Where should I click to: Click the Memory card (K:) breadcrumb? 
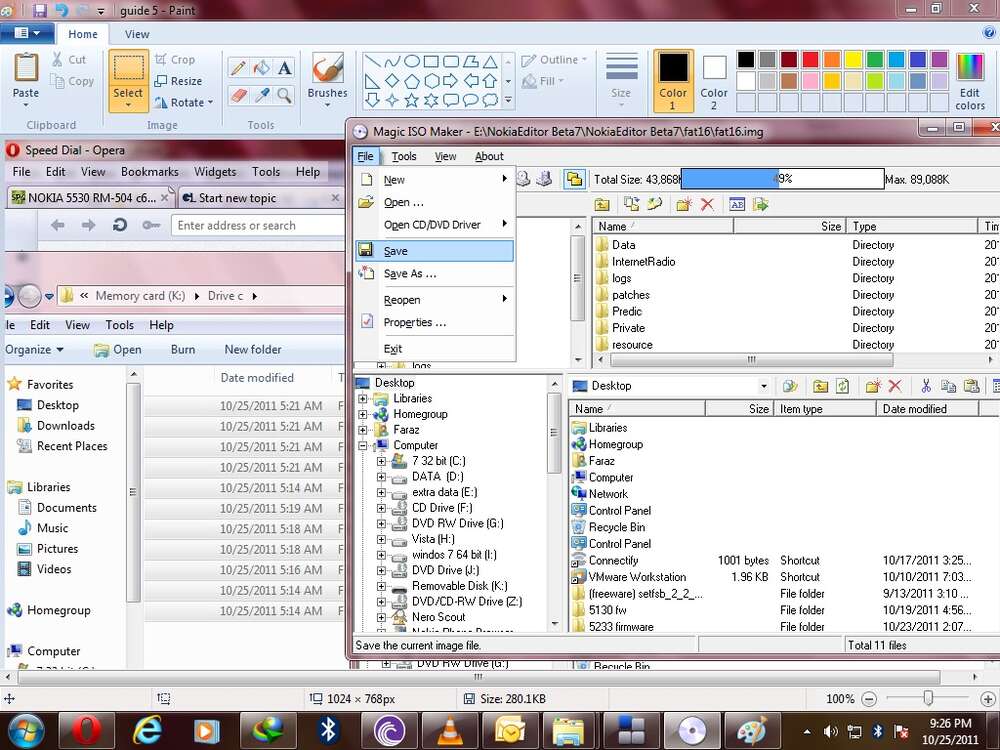[x=140, y=296]
